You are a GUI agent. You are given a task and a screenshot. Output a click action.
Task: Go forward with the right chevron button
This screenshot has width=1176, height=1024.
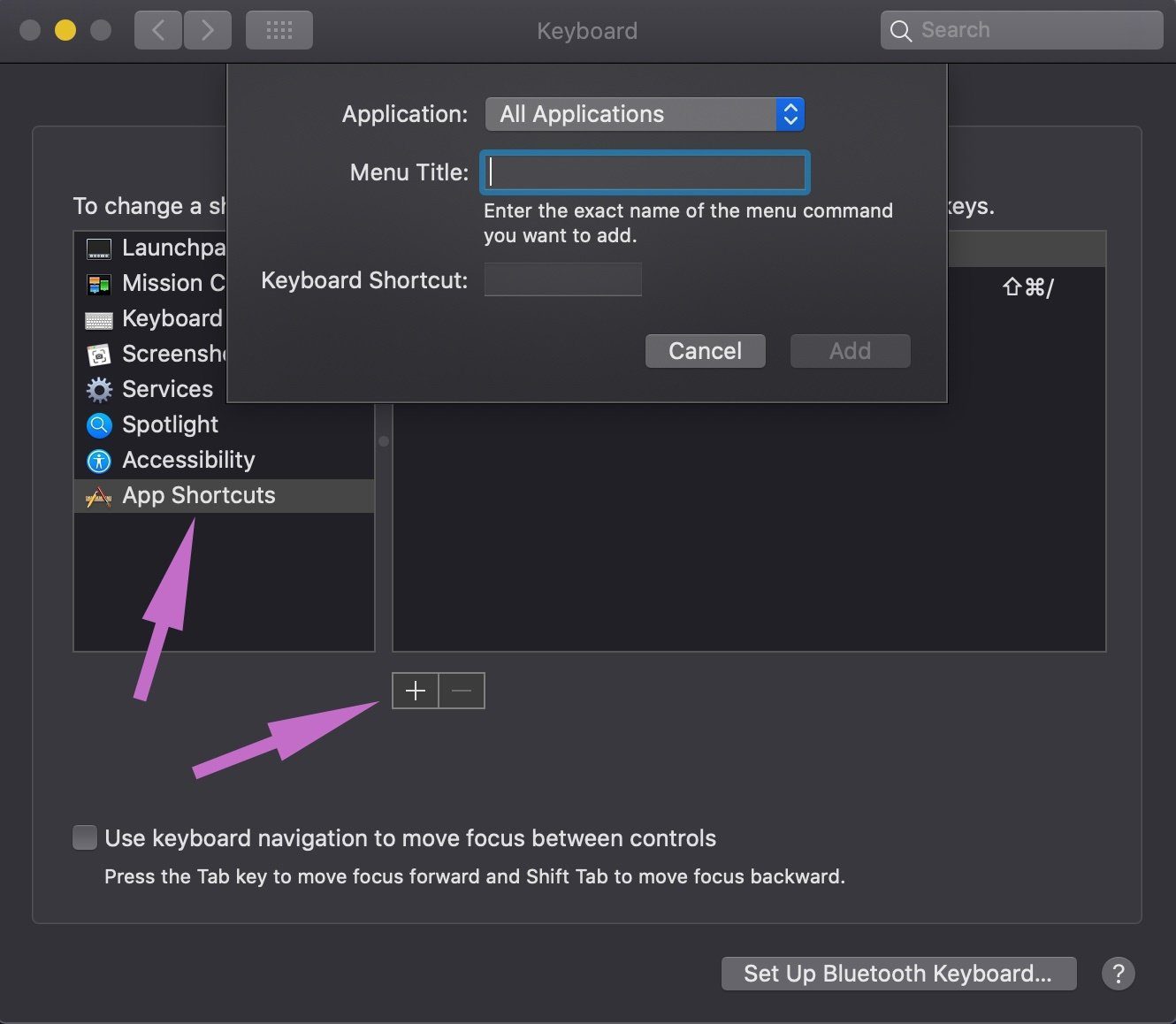pos(208,30)
